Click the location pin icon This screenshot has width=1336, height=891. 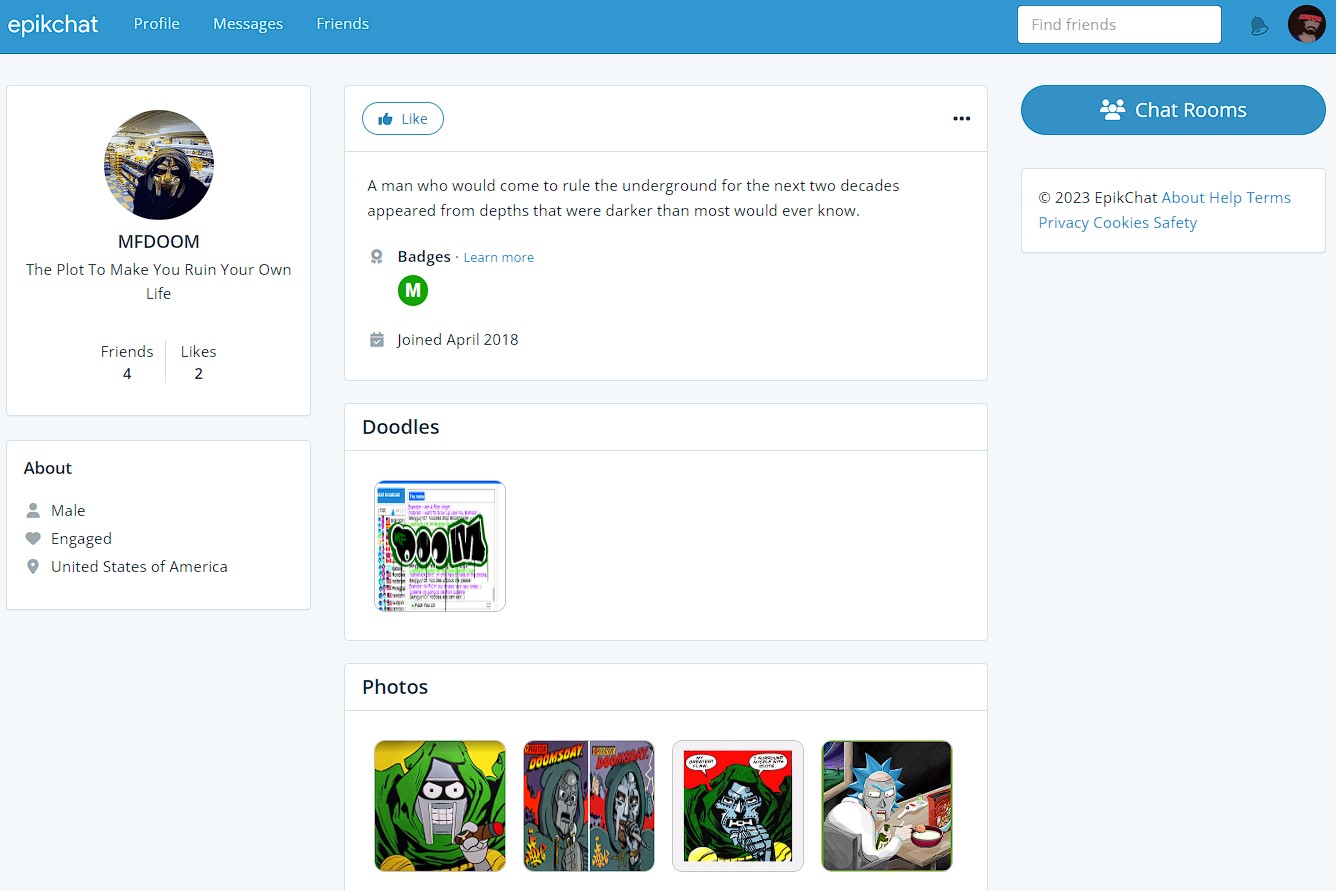[33, 567]
